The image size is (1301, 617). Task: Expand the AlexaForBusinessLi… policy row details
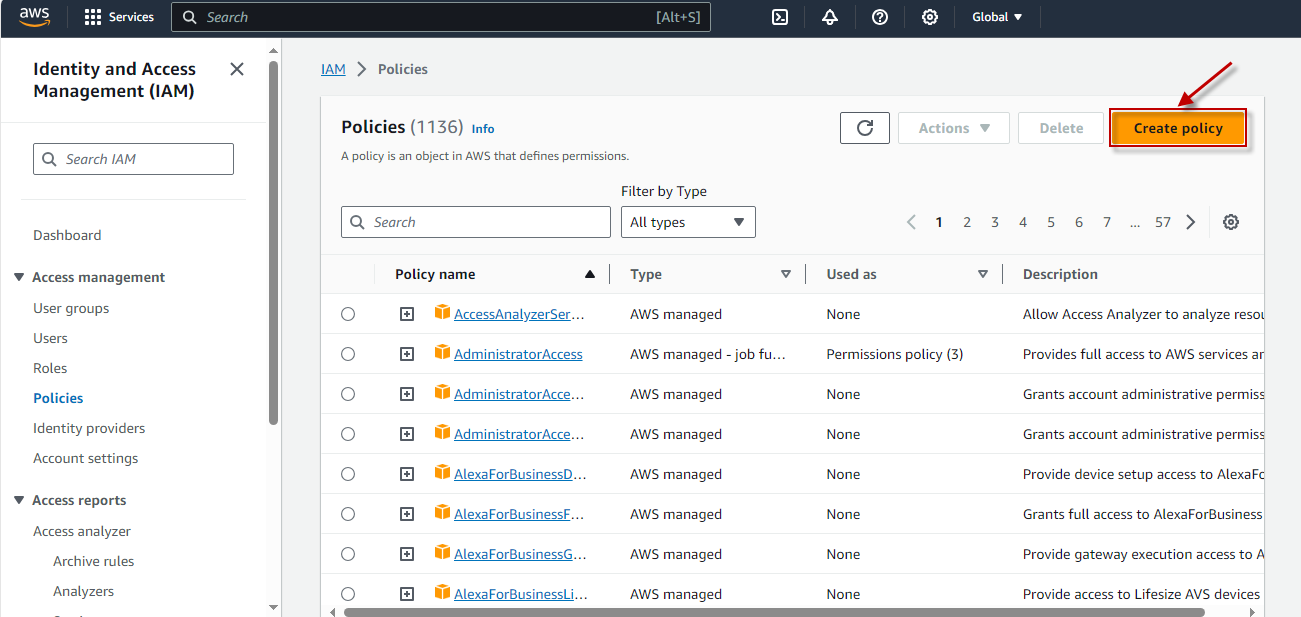click(x=407, y=594)
